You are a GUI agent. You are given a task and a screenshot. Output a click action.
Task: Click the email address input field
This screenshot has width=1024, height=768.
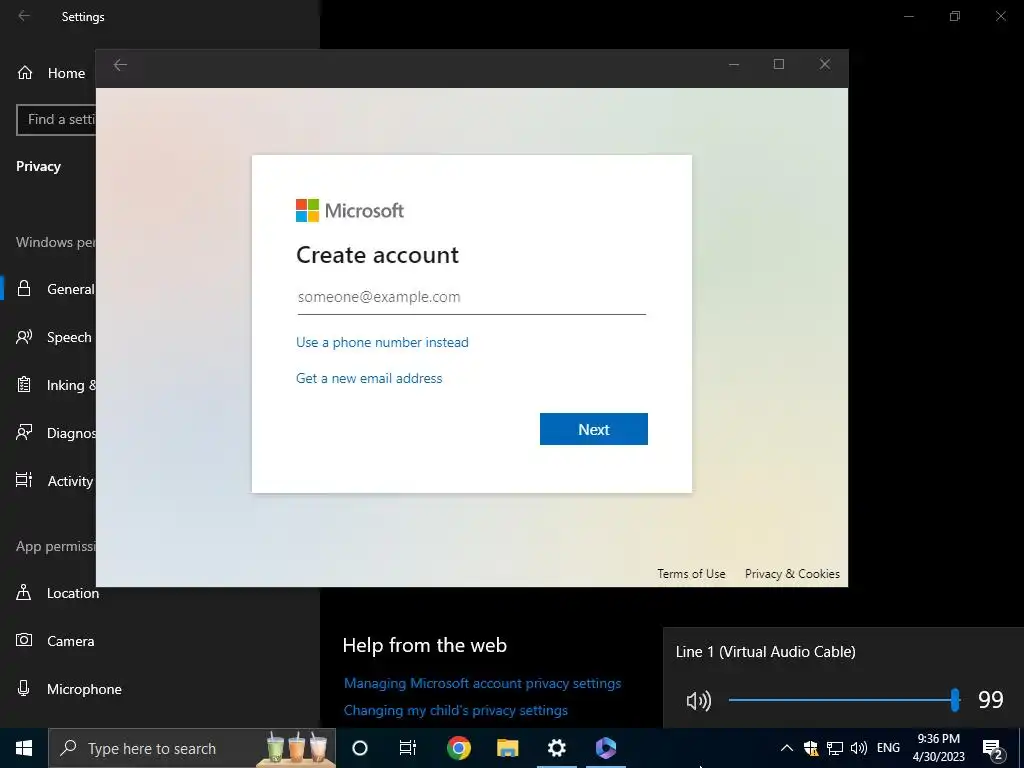point(472,297)
